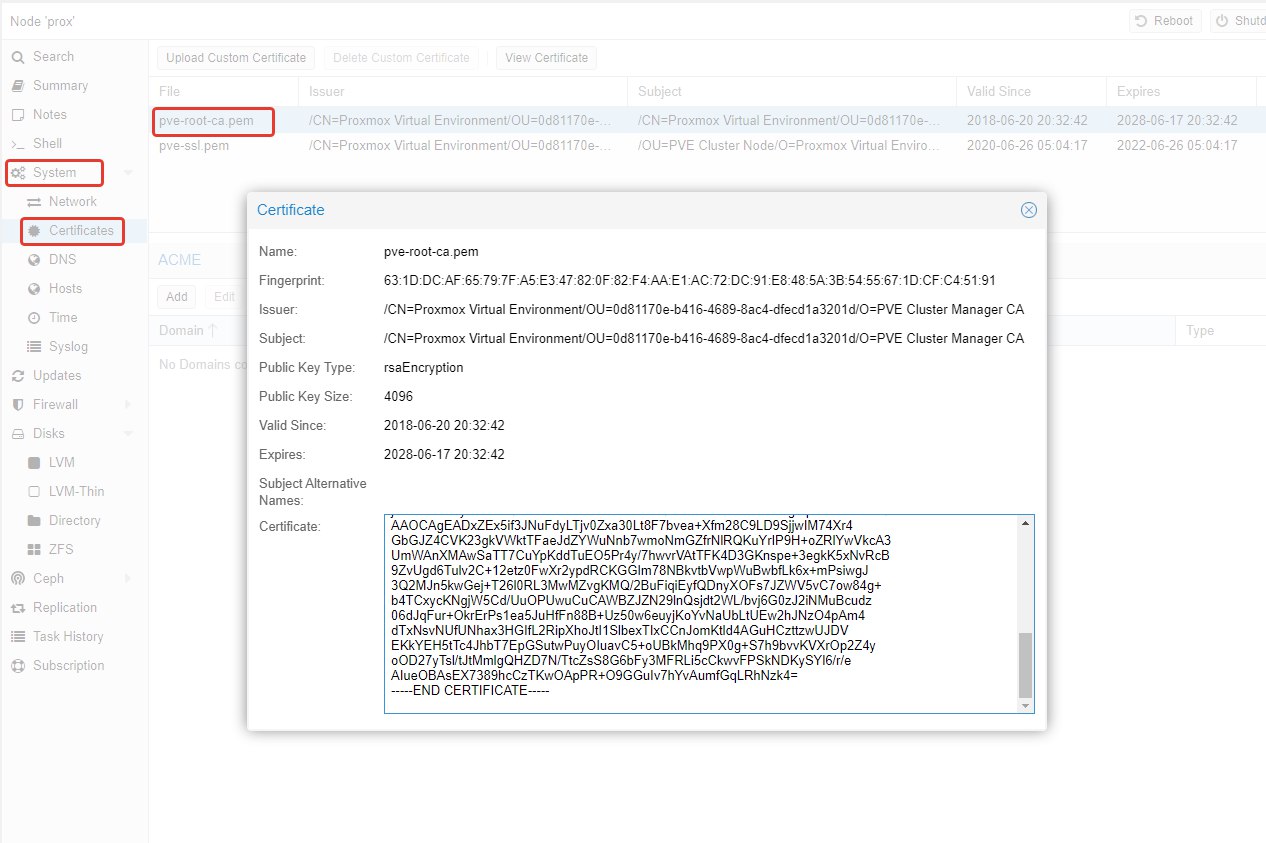The image size is (1266, 843).
Task: Click the DNS globe icon
Action: (x=34, y=260)
